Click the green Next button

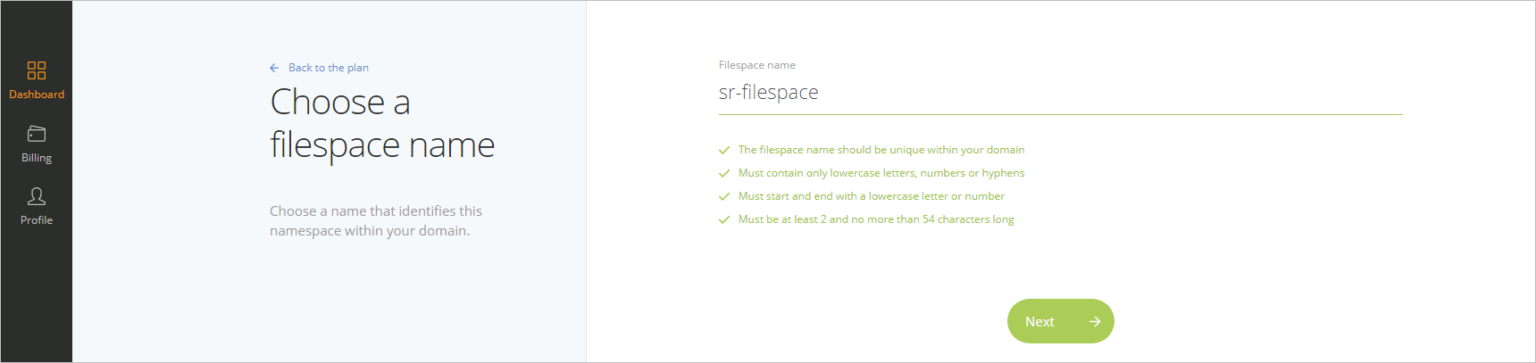pos(1060,321)
